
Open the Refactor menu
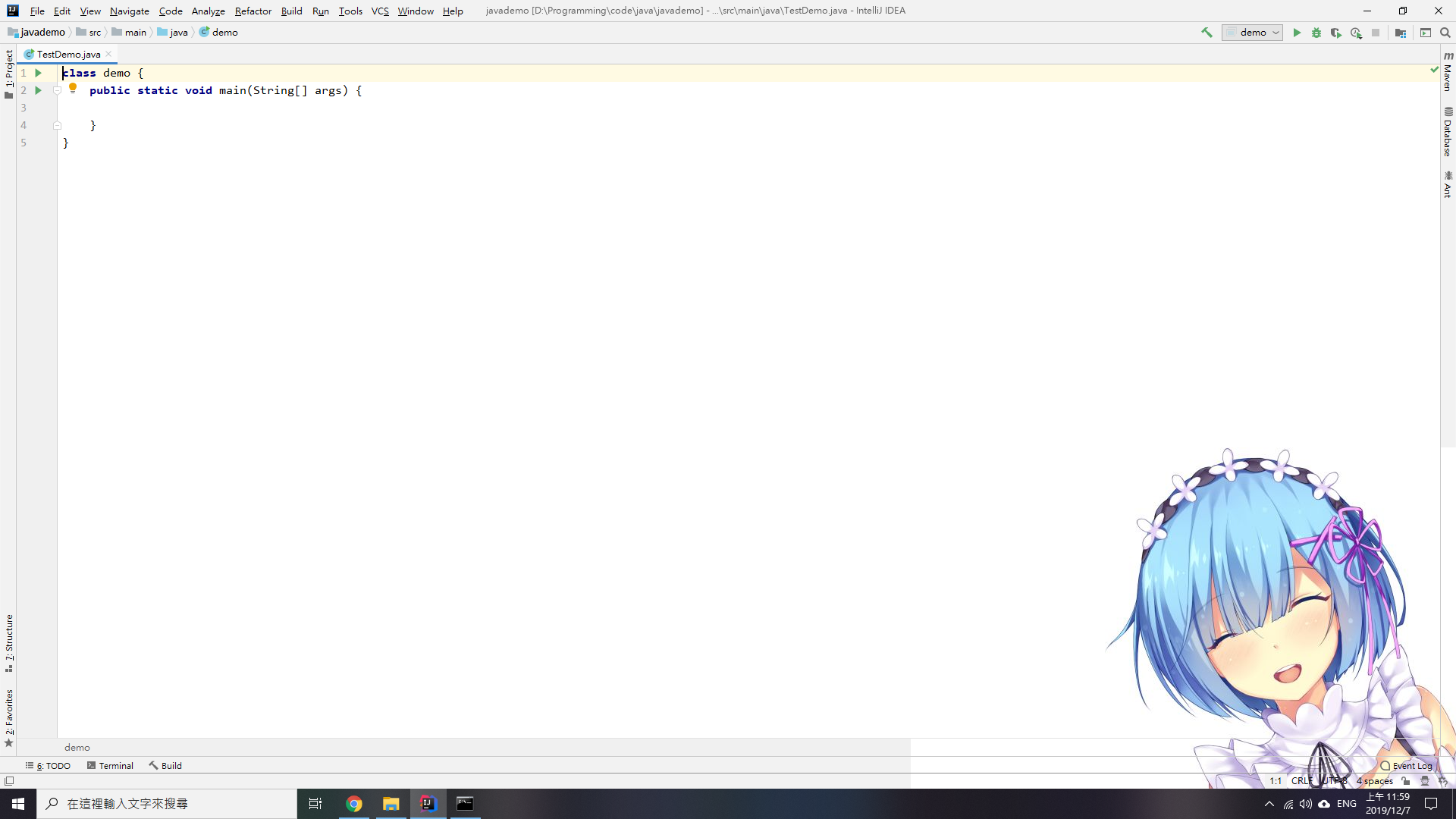(x=253, y=11)
